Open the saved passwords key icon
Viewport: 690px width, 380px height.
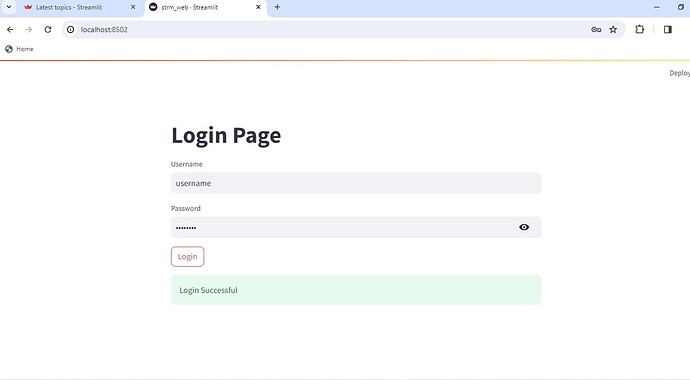pos(596,29)
